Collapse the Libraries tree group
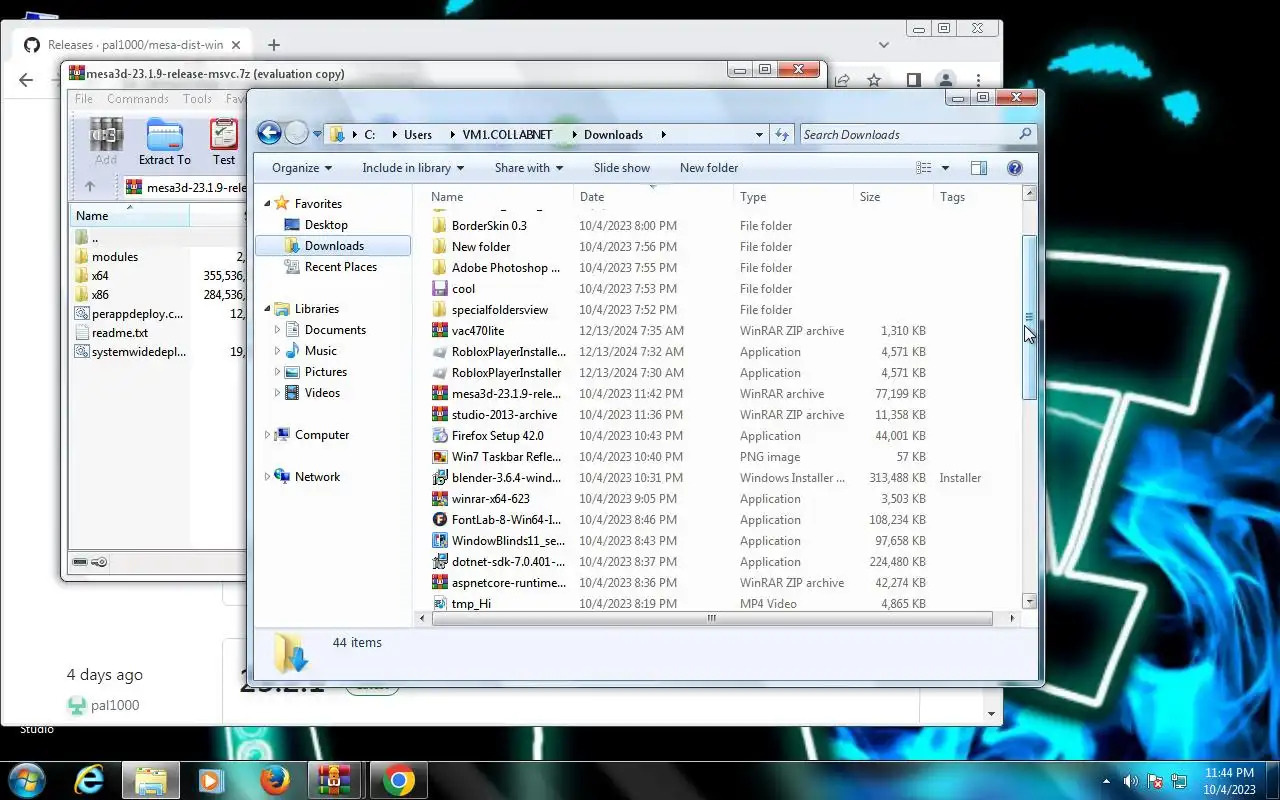 (267, 309)
